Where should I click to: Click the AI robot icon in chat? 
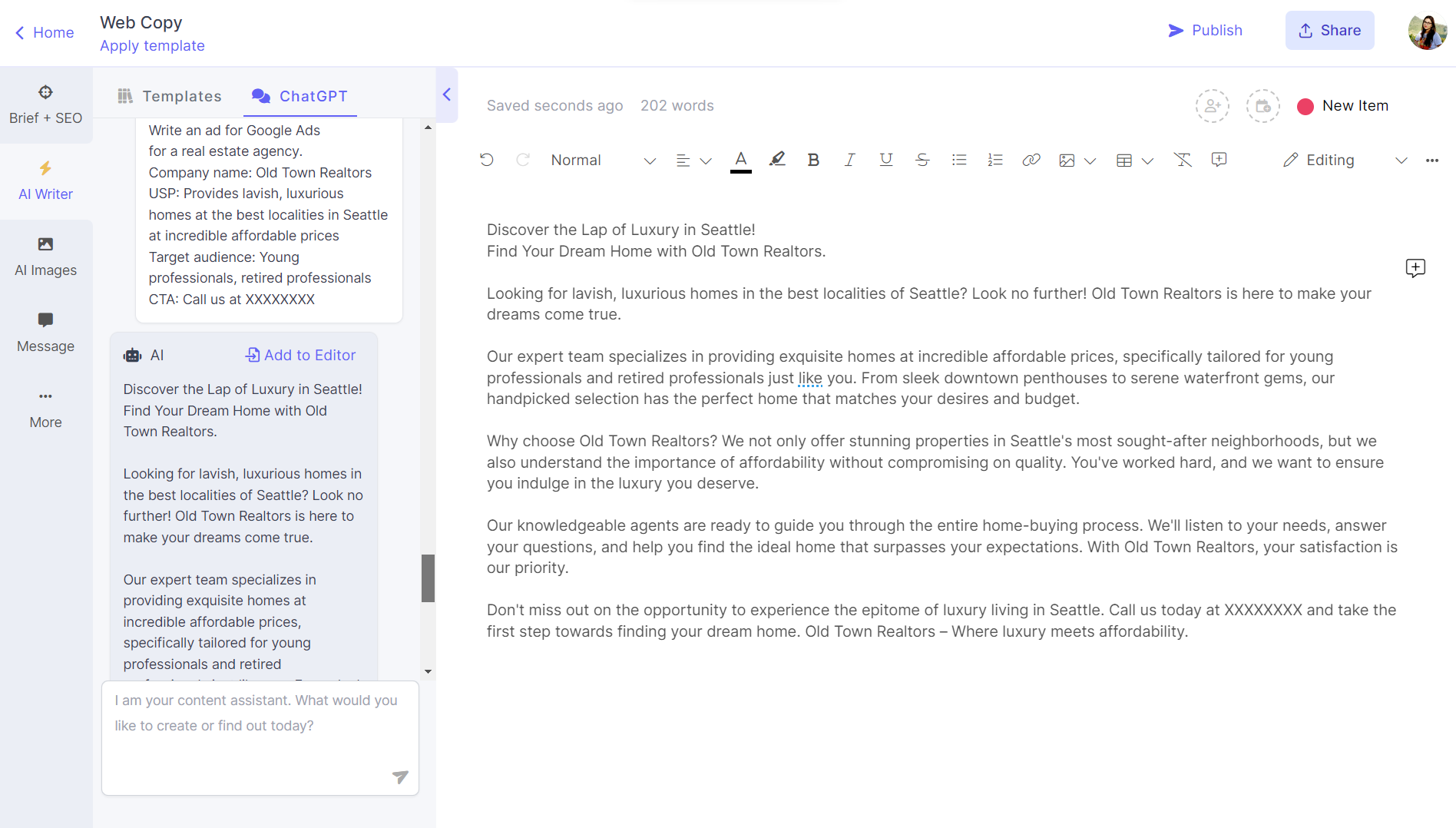coord(133,355)
